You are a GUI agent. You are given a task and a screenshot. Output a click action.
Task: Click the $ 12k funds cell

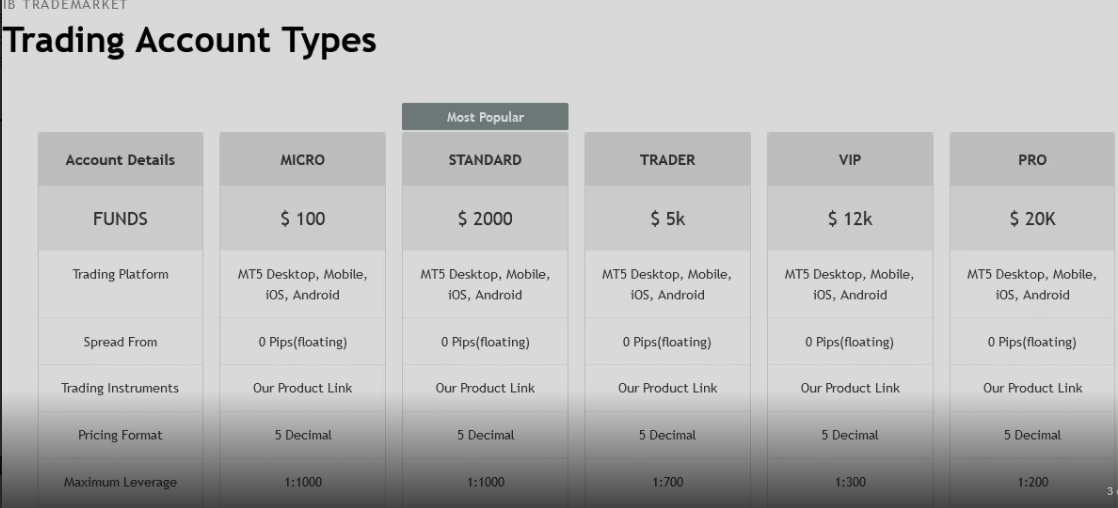tap(850, 218)
